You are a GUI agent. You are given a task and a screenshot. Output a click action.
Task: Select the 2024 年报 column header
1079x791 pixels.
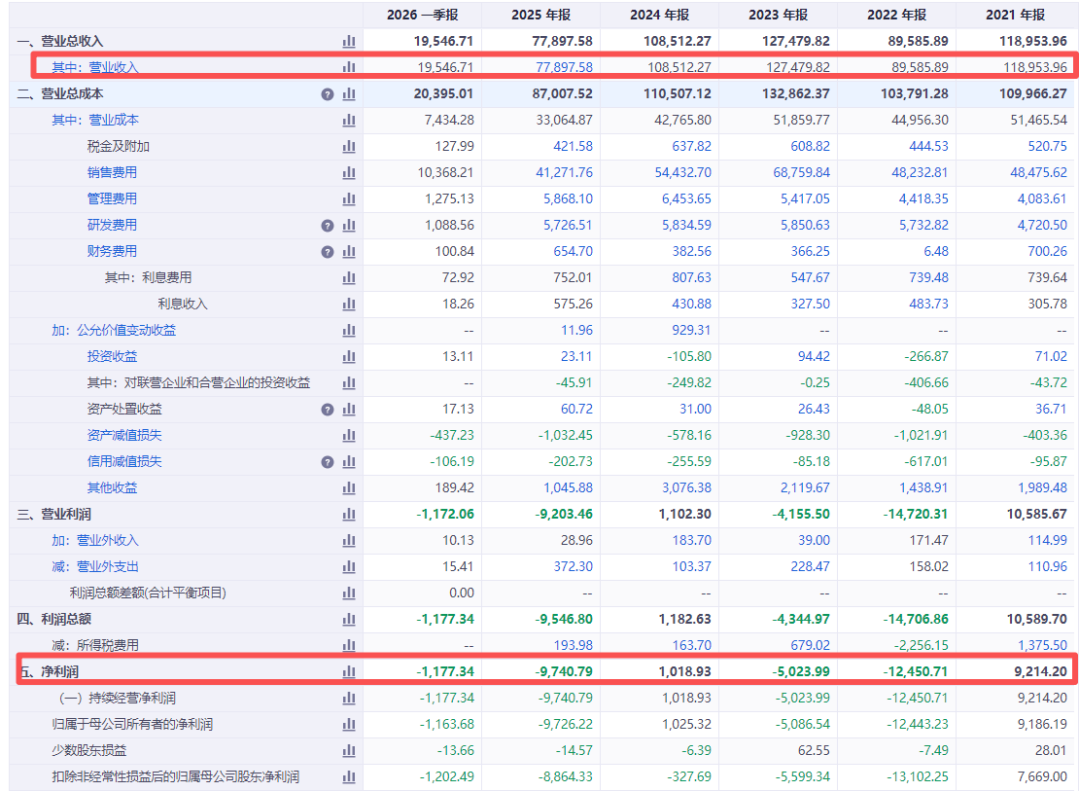[x=659, y=14]
